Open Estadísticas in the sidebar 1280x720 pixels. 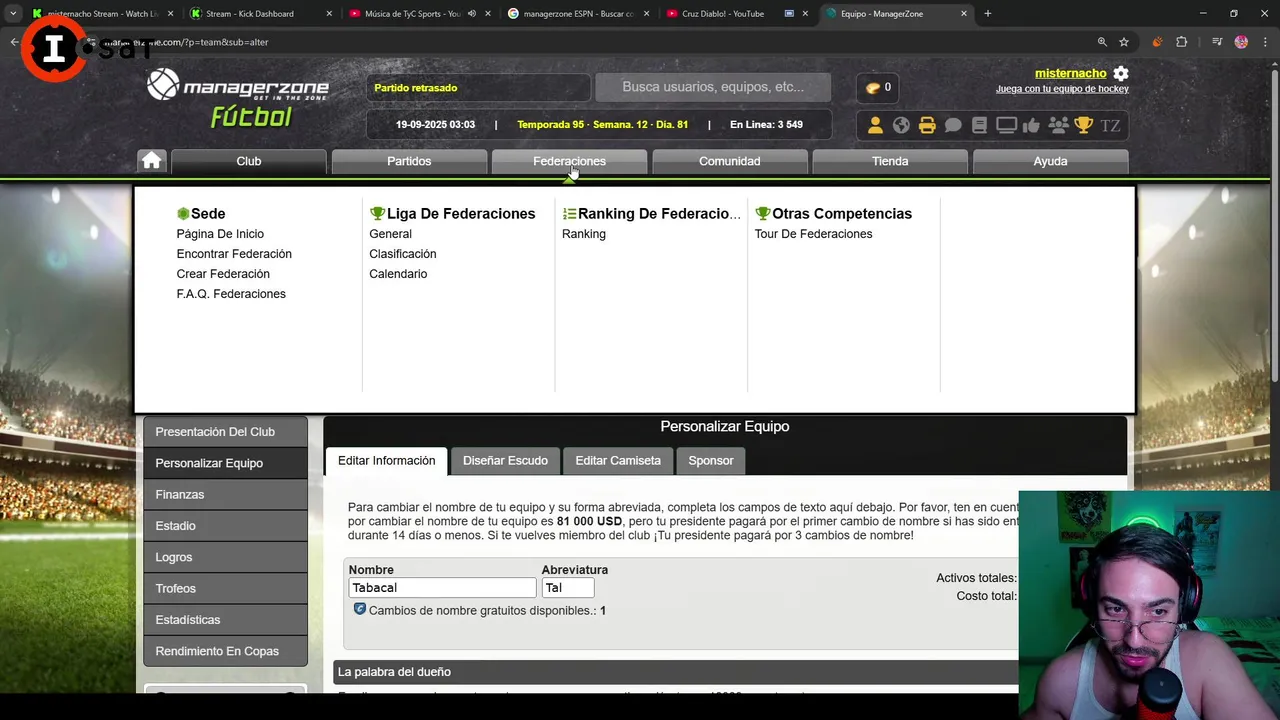pyautogui.click(x=225, y=620)
